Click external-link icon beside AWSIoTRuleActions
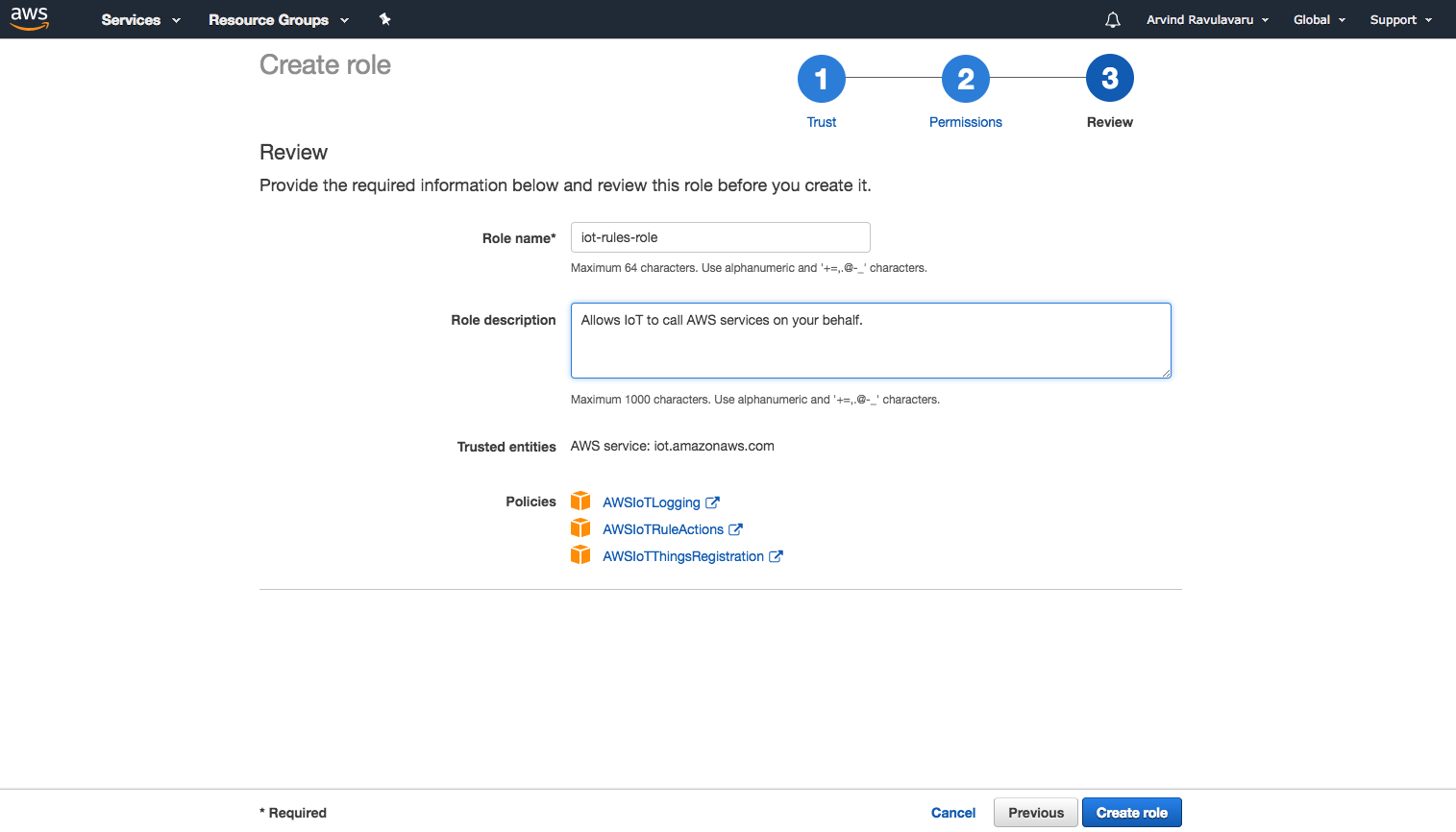Viewport: 1456px width, 832px height. coord(735,529)
